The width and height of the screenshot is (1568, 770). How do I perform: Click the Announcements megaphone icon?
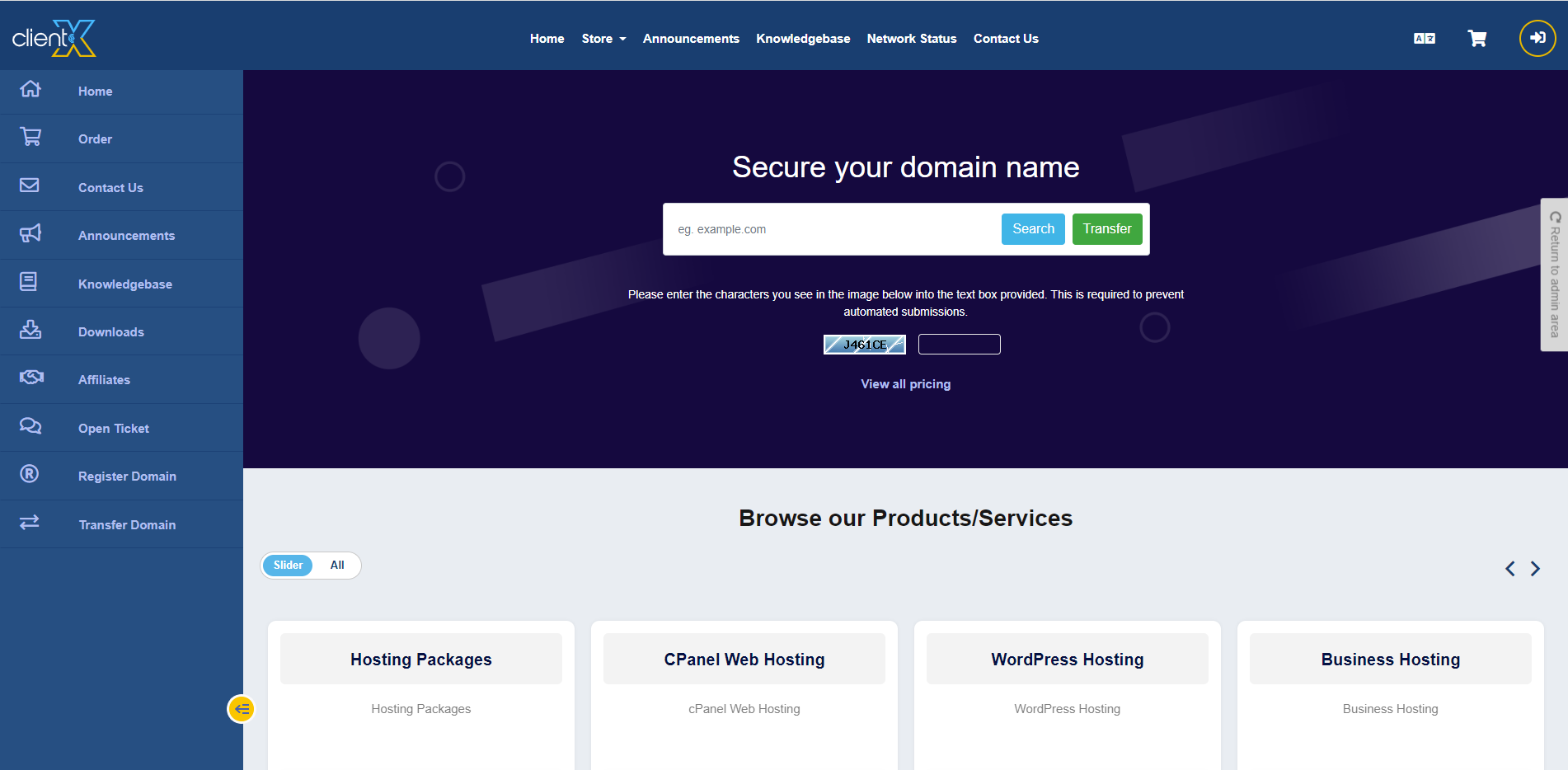(x=31, y=234)
